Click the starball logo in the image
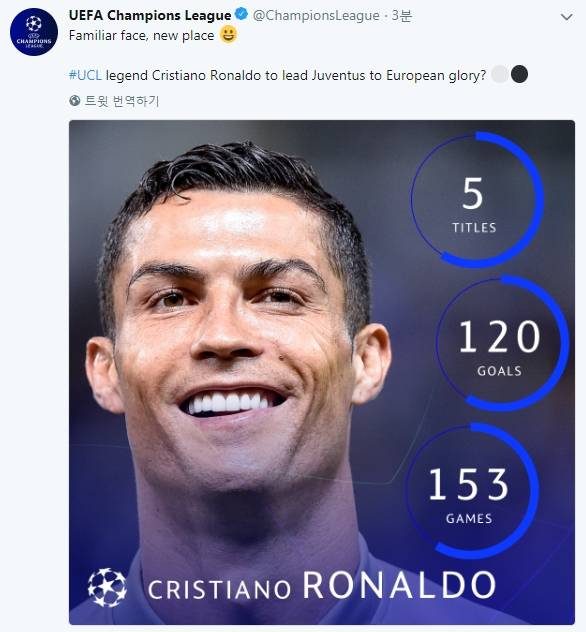This screenshot has height=632, width=586. click(107, 587)
